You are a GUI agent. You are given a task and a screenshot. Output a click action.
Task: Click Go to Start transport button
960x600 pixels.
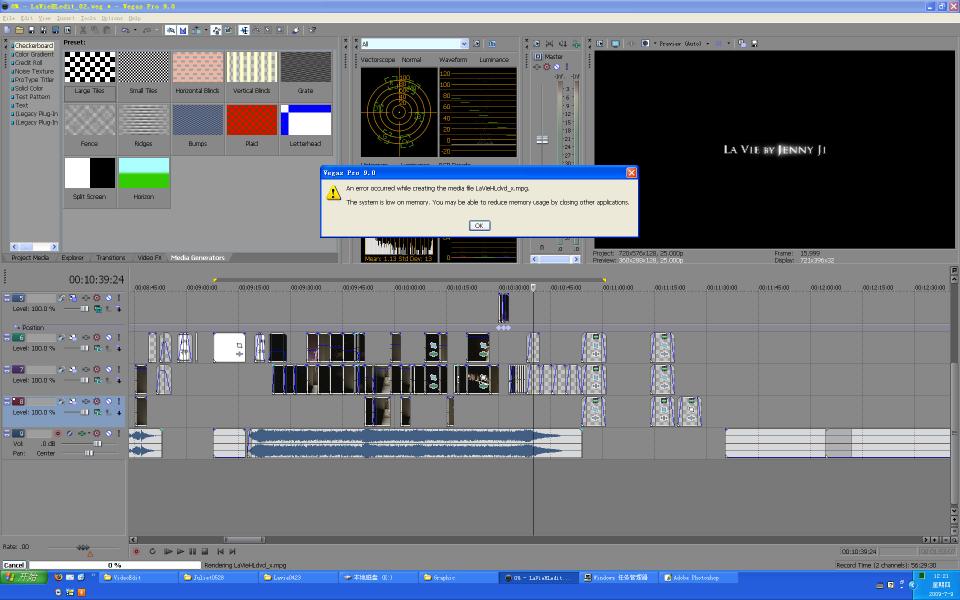tap(220, 551)
